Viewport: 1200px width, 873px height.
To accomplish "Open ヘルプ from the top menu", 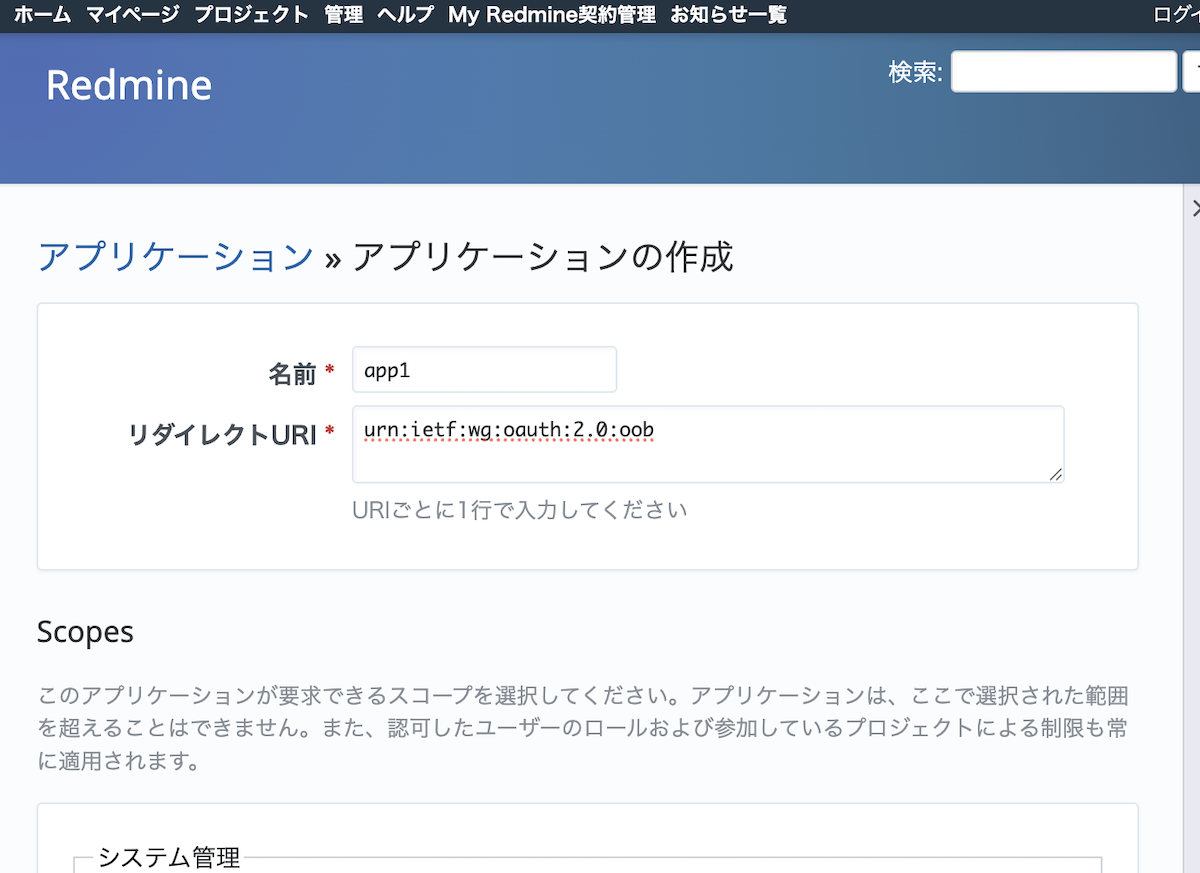I will (x=405, y=15).
